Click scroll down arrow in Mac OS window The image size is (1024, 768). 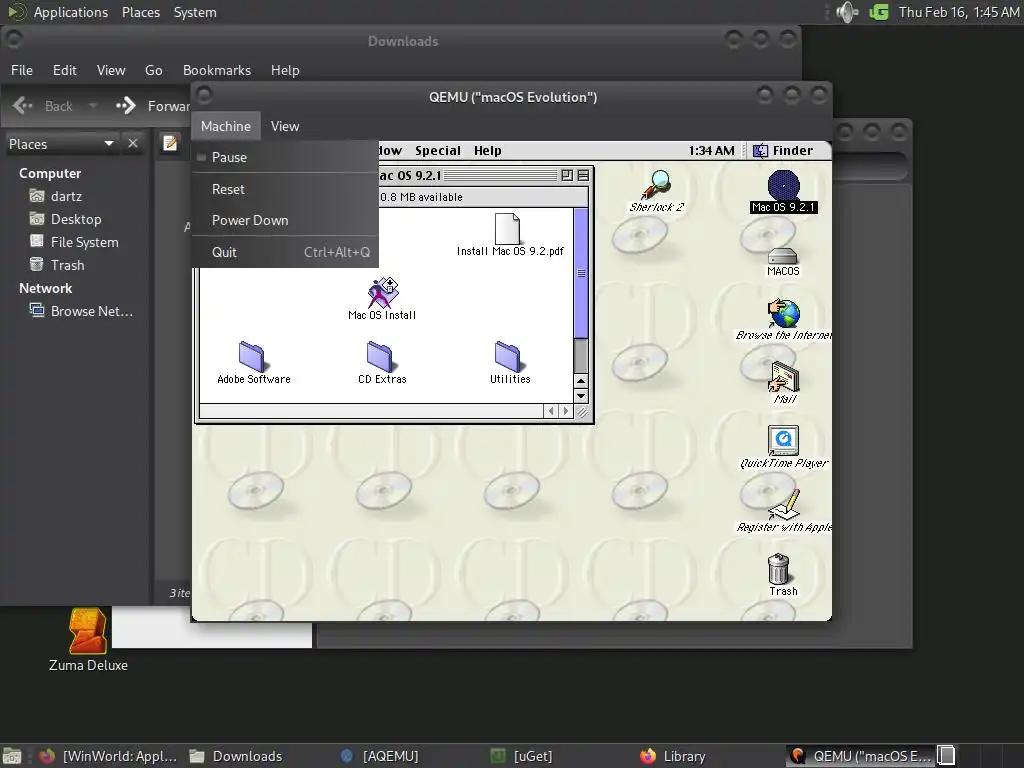pyautogui.click(x=581, y=396)
